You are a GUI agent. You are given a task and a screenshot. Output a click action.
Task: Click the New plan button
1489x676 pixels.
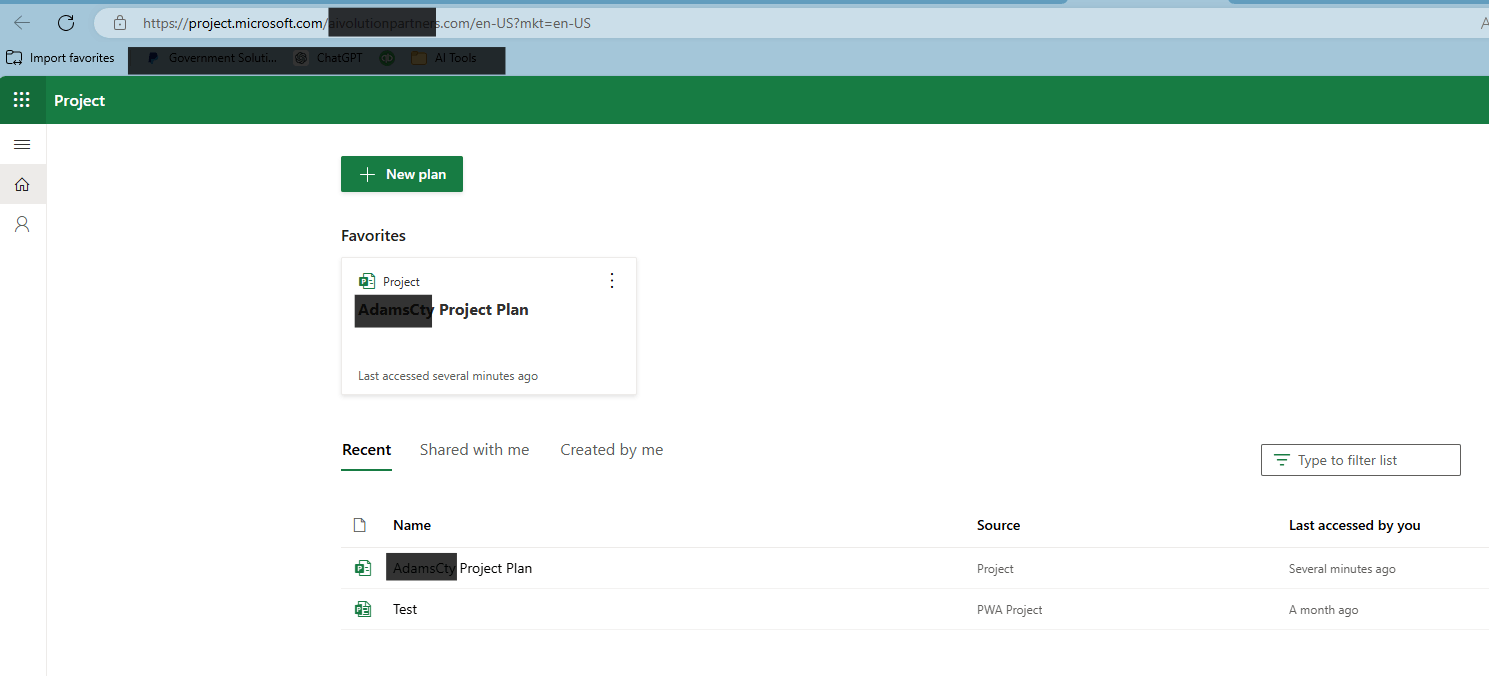[x=402, y=174]
